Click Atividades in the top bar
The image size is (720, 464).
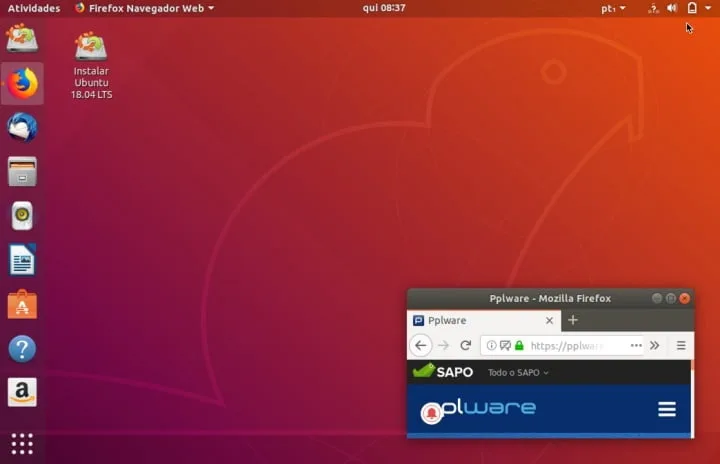(x=34, y=8)
